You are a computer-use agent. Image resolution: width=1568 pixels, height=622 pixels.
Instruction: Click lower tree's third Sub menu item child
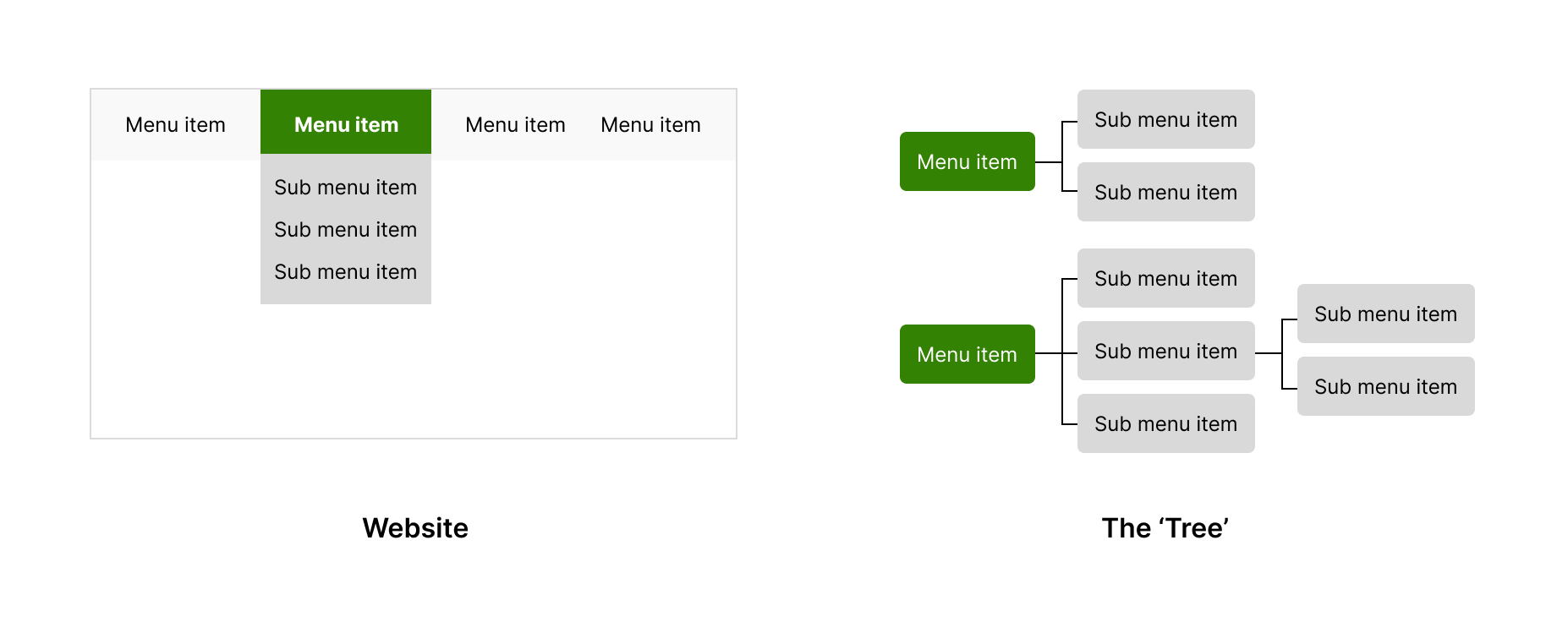1165,423
